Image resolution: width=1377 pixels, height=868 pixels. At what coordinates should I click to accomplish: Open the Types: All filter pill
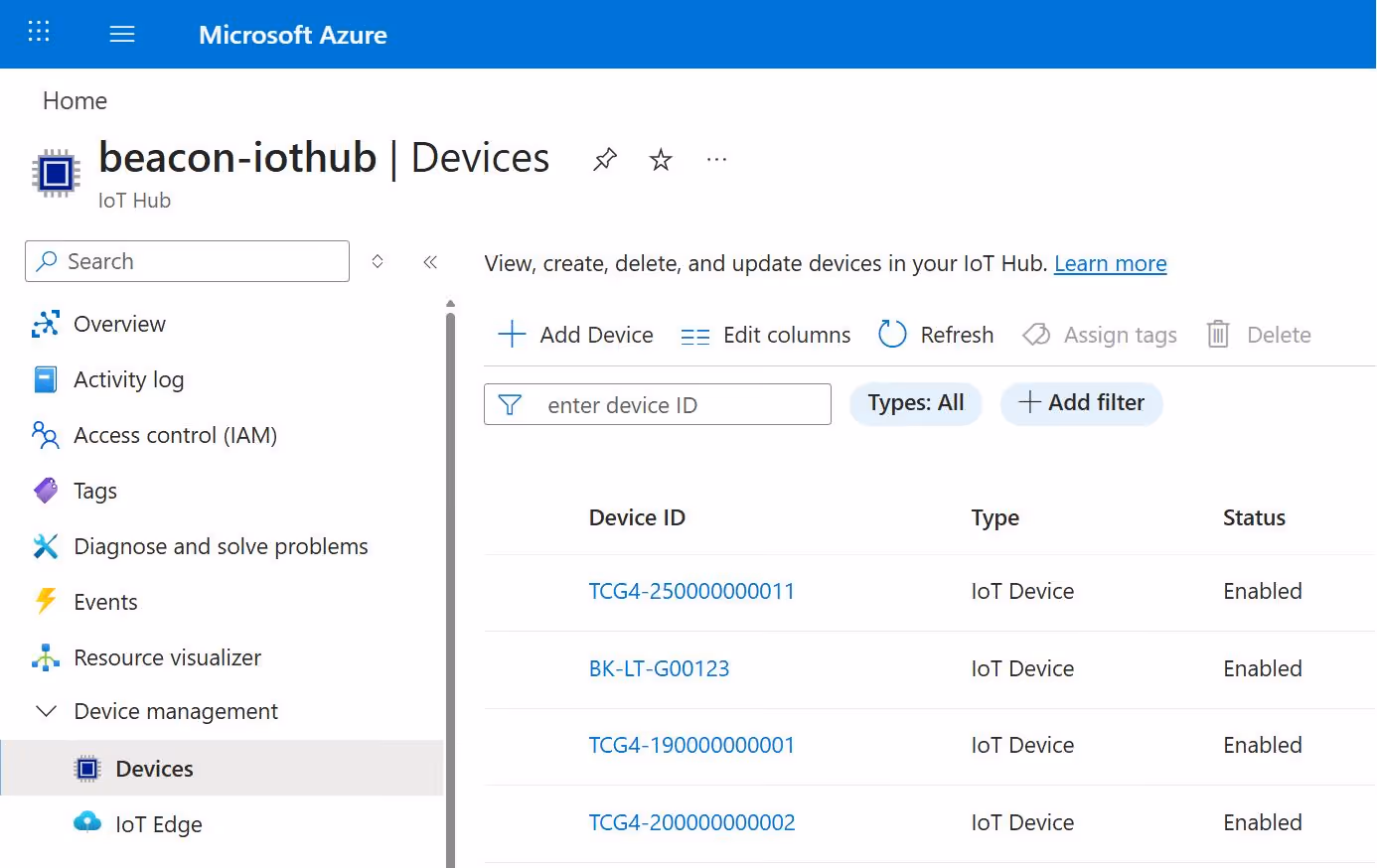click(916, 403)
